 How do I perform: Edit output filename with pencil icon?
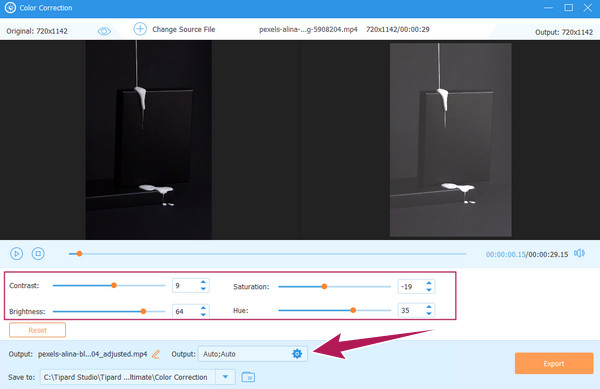[156, 354]
